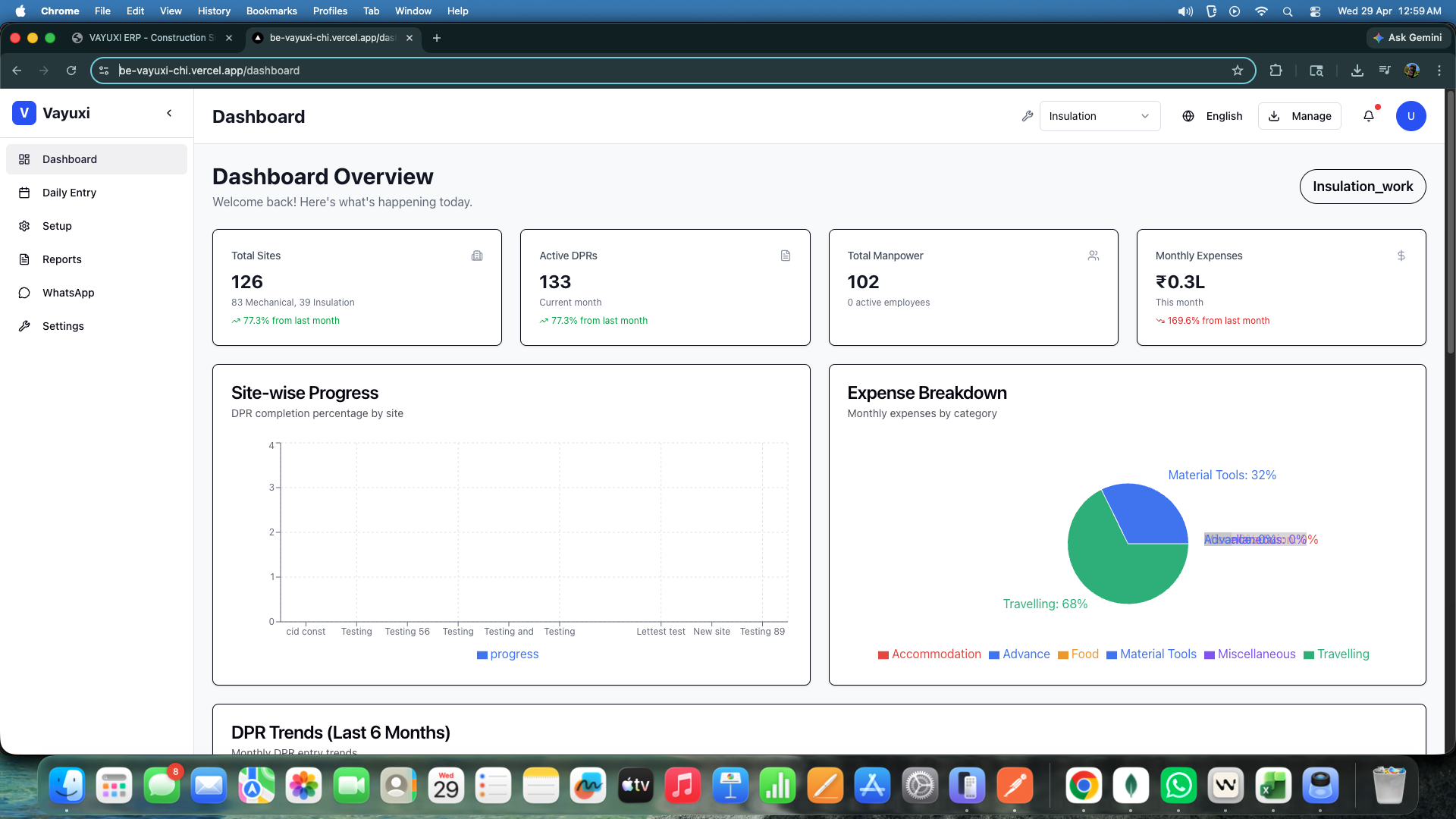Open Spotlight search in the menu bar
This screenshot has width=1456, height=819.
pyautogui.click(x=1288, y=11)
